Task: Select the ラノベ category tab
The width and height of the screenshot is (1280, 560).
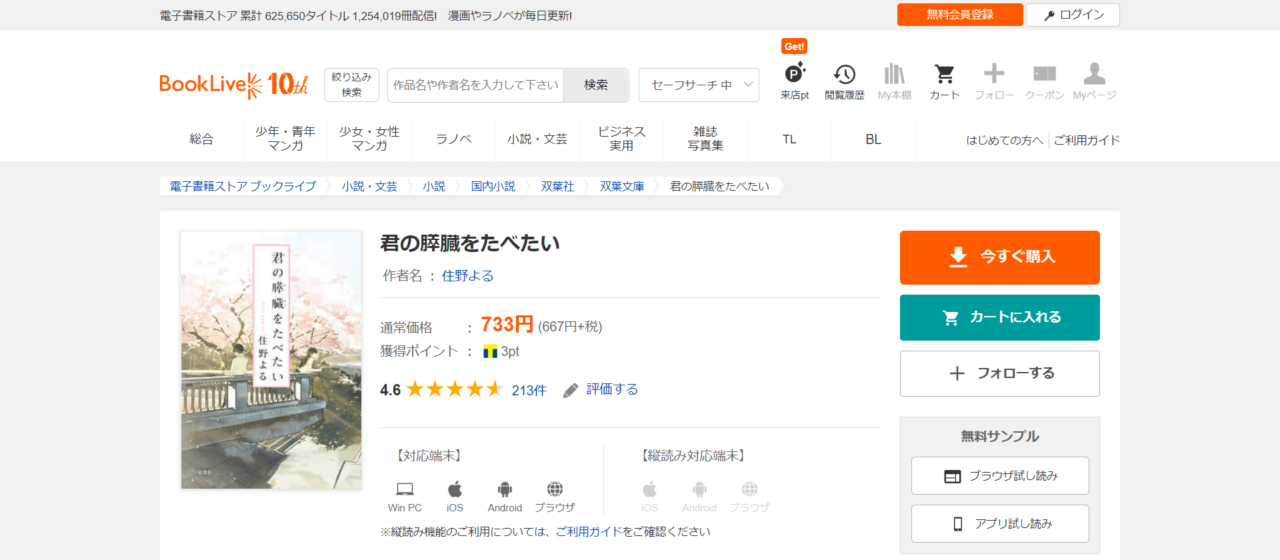Action: (x=453, y=139)
